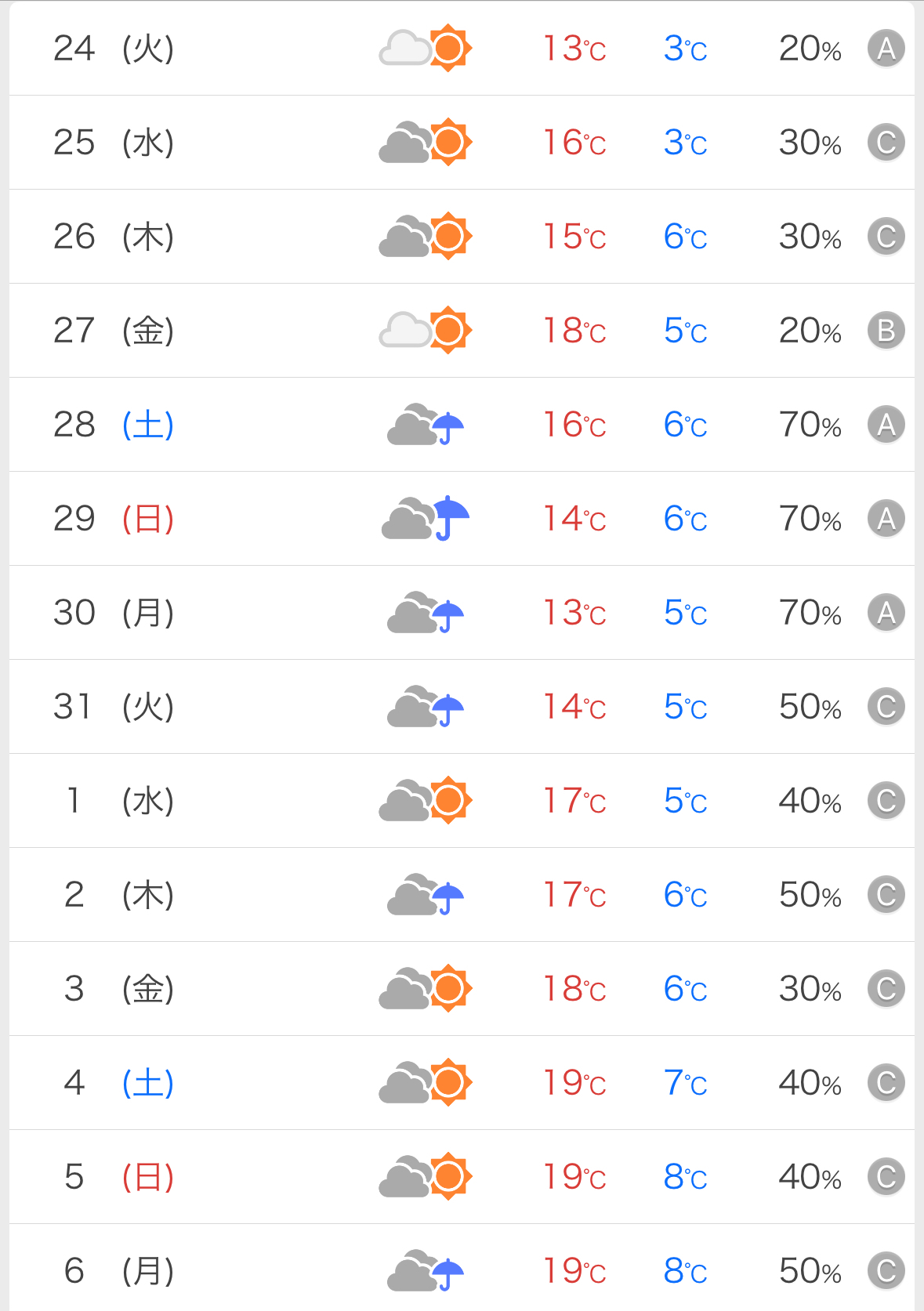The height and width of the screenshot is (1311, 924).
Task: Select the 31 (火) forecast row date
Action: click(113, 707)
